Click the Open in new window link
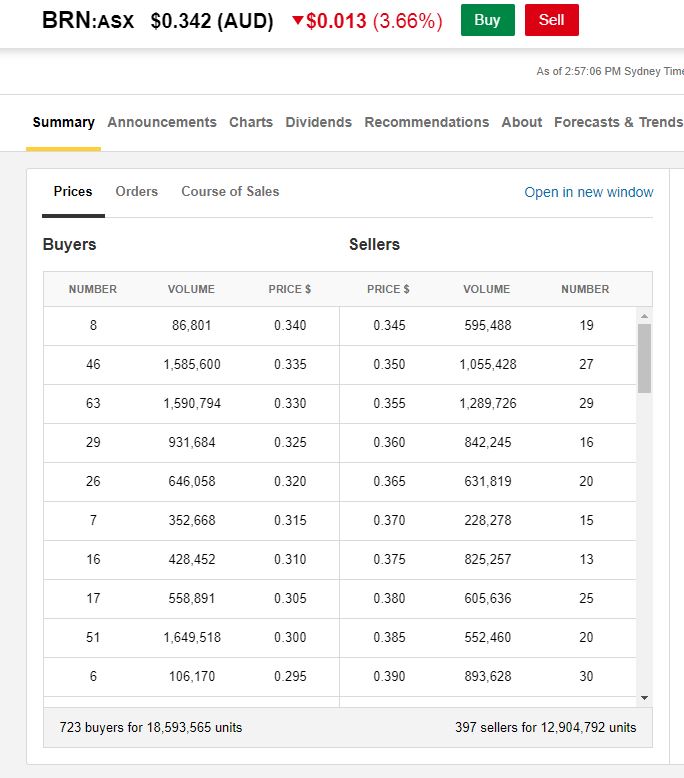 point(588,192)
